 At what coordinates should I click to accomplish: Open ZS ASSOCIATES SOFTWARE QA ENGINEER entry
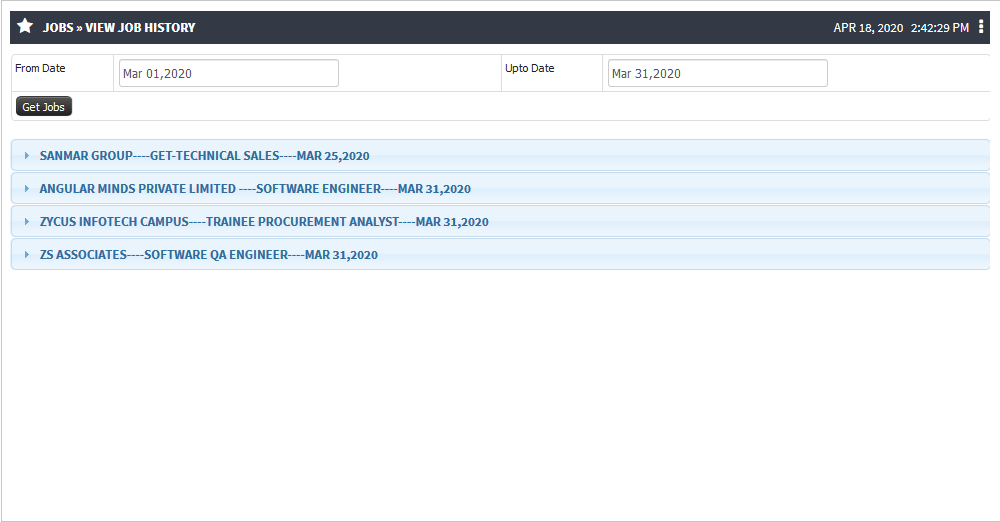[x=501, y=255]
